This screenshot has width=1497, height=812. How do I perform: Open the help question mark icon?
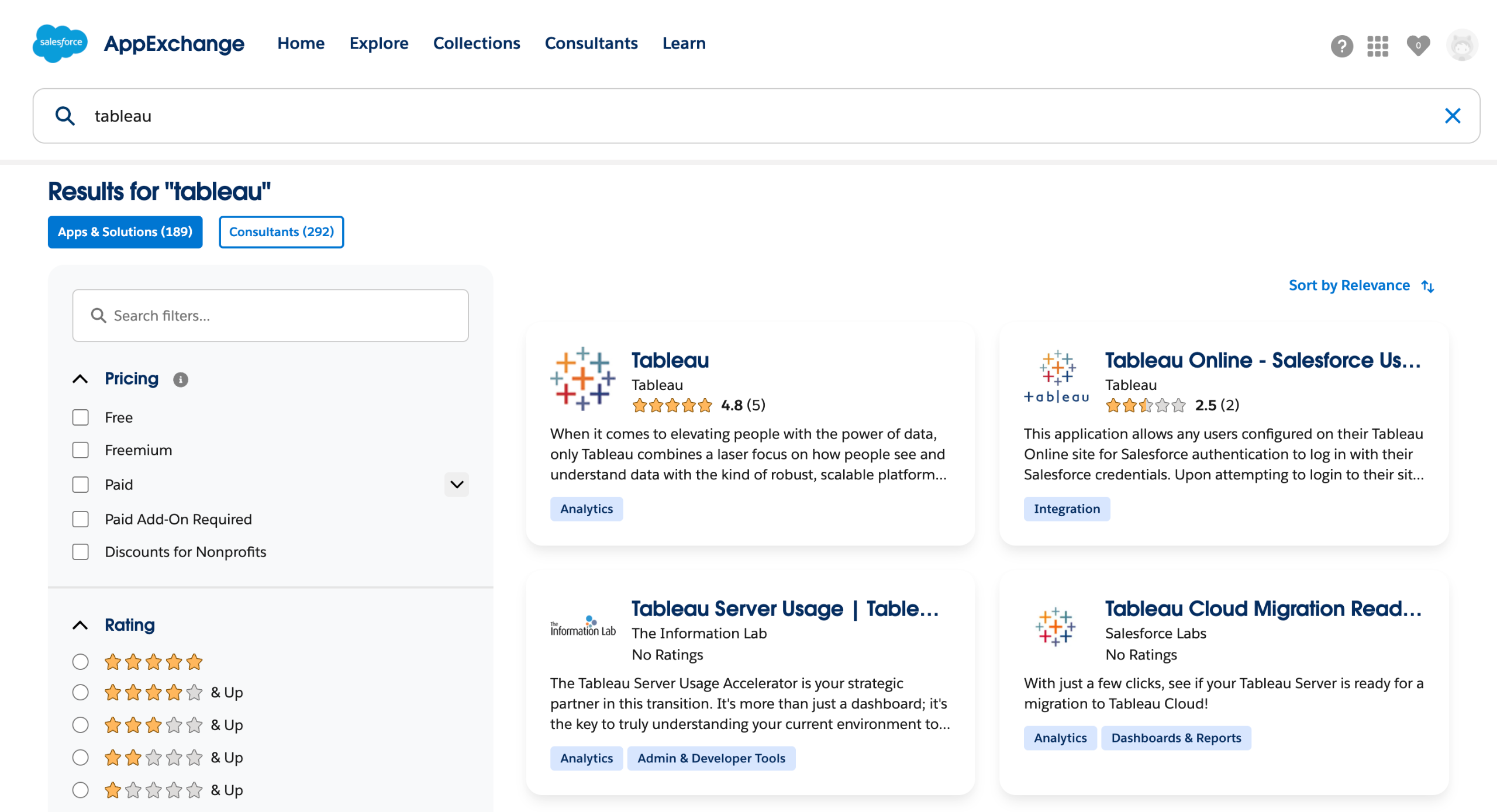pos(1341,46)
